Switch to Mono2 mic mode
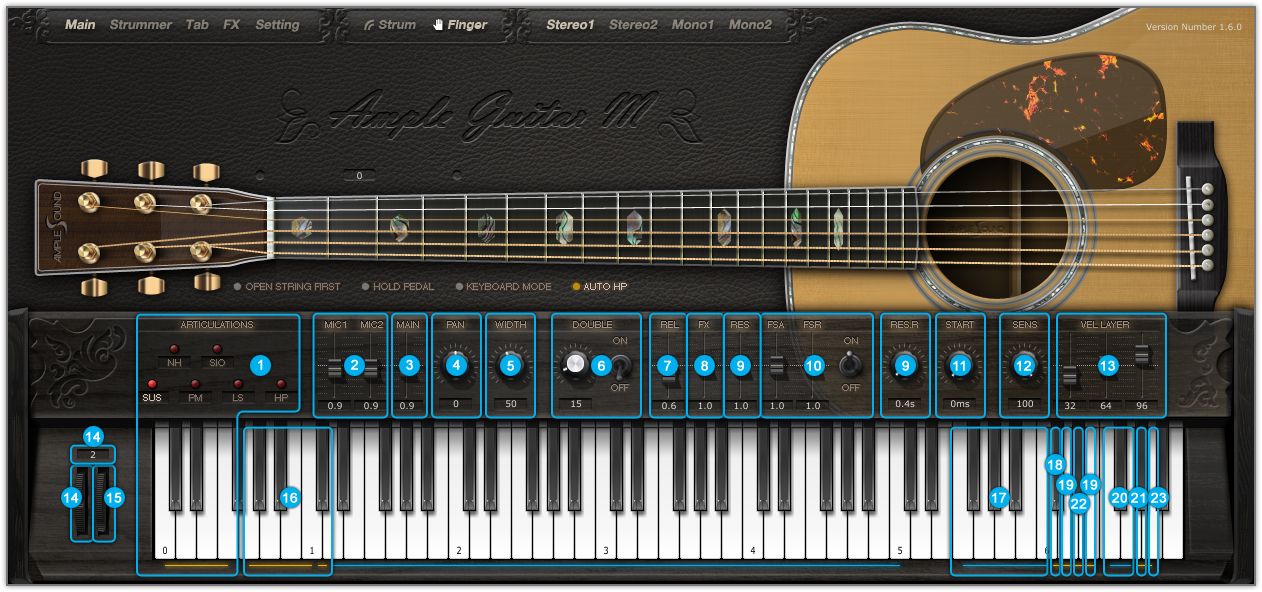This screenshot has height=592, width=1262. pyautogui.click(x=750, y=25)
